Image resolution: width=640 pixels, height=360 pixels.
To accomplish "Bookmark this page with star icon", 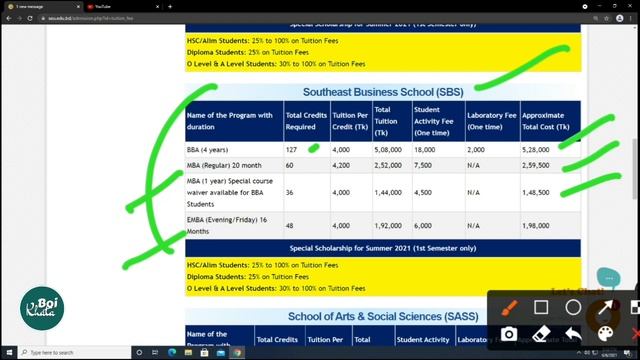I will click(x=607, y=18).
